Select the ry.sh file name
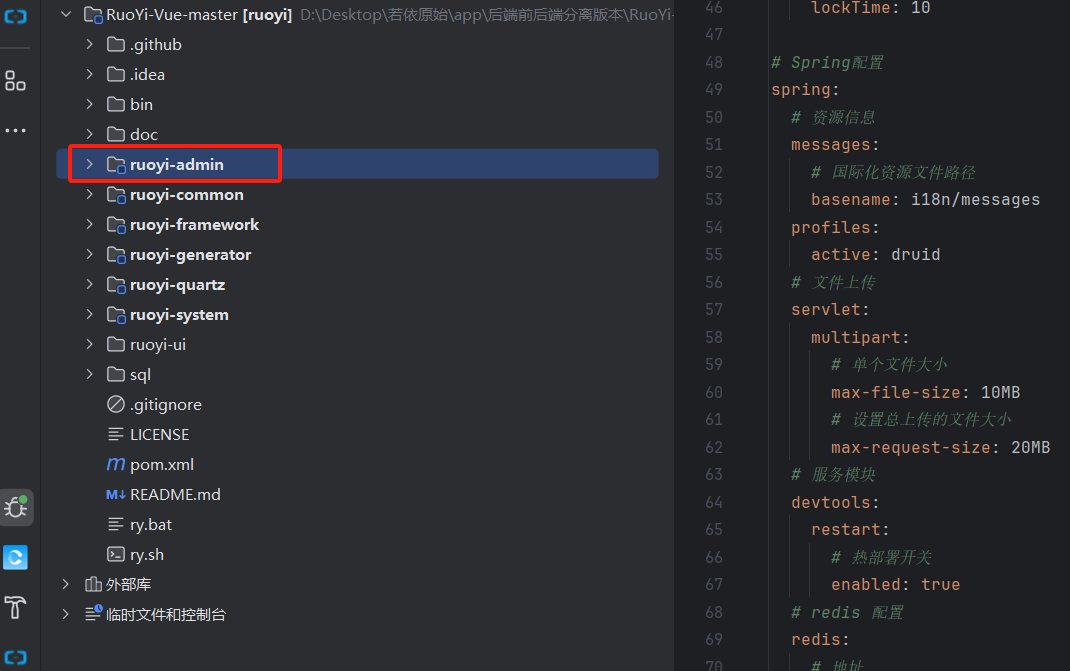1070x671 pixels. 147,554
